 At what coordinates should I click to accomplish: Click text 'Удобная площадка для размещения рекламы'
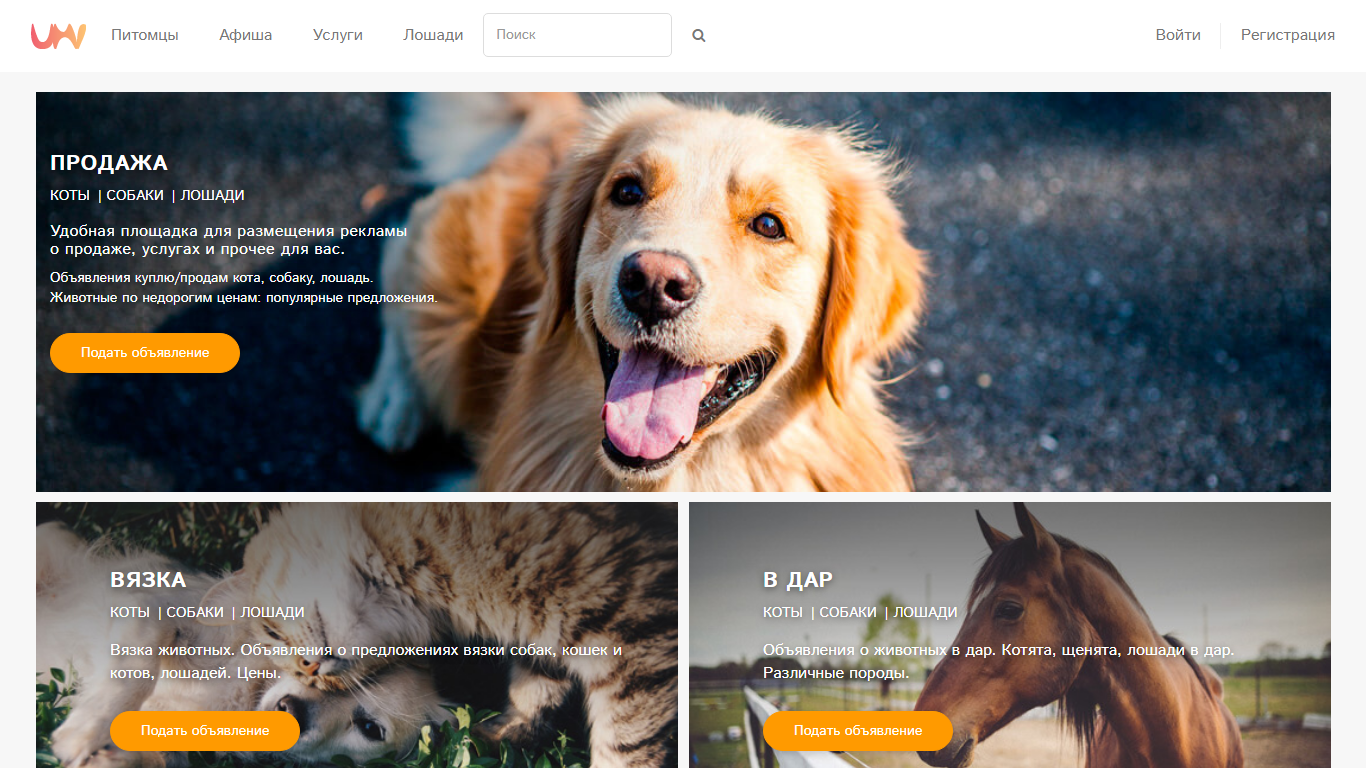pyautogui.click(x=229, y=231)
